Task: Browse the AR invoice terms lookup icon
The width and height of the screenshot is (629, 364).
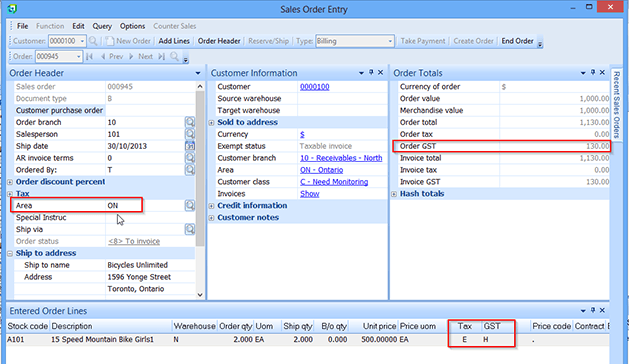Action: point(190,158)
